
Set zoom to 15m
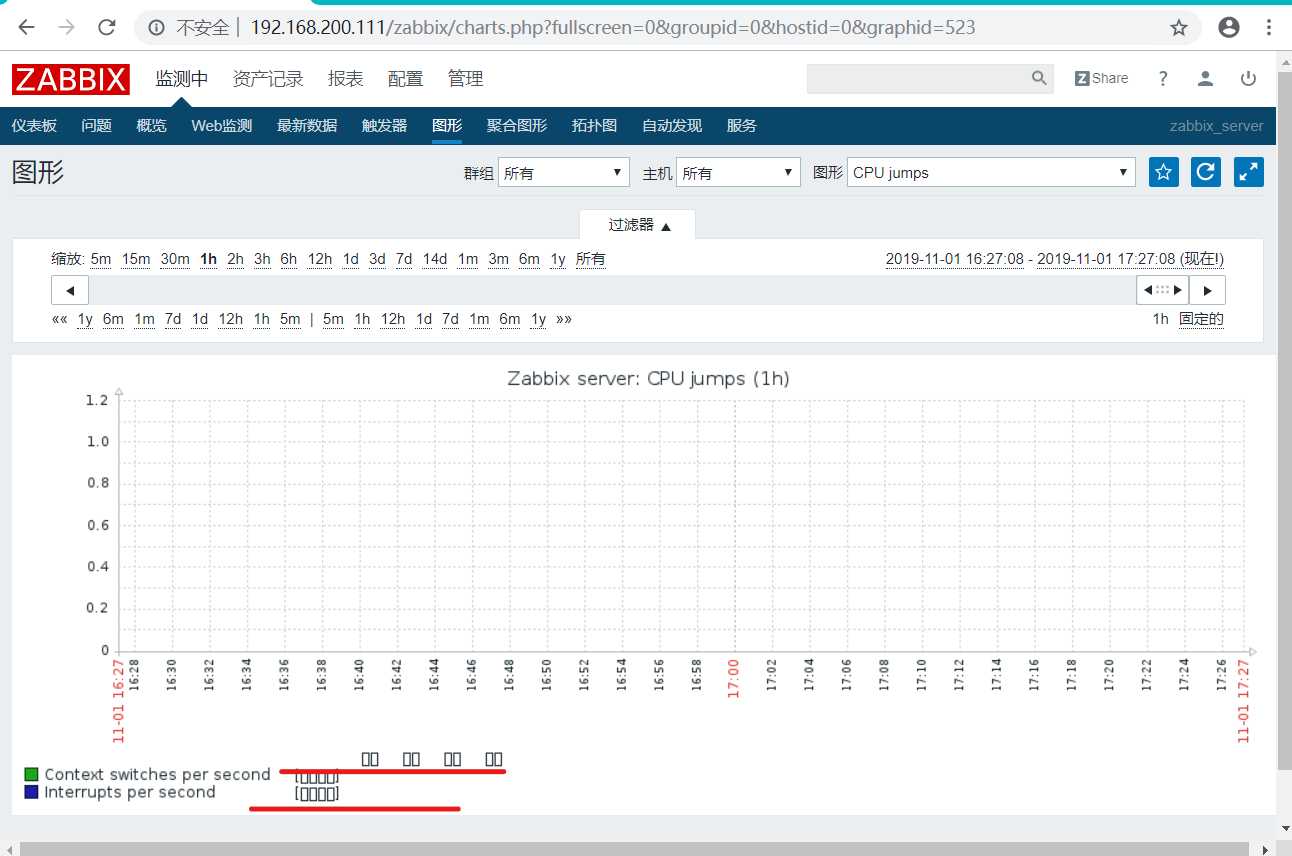click(x=136, y=259)
